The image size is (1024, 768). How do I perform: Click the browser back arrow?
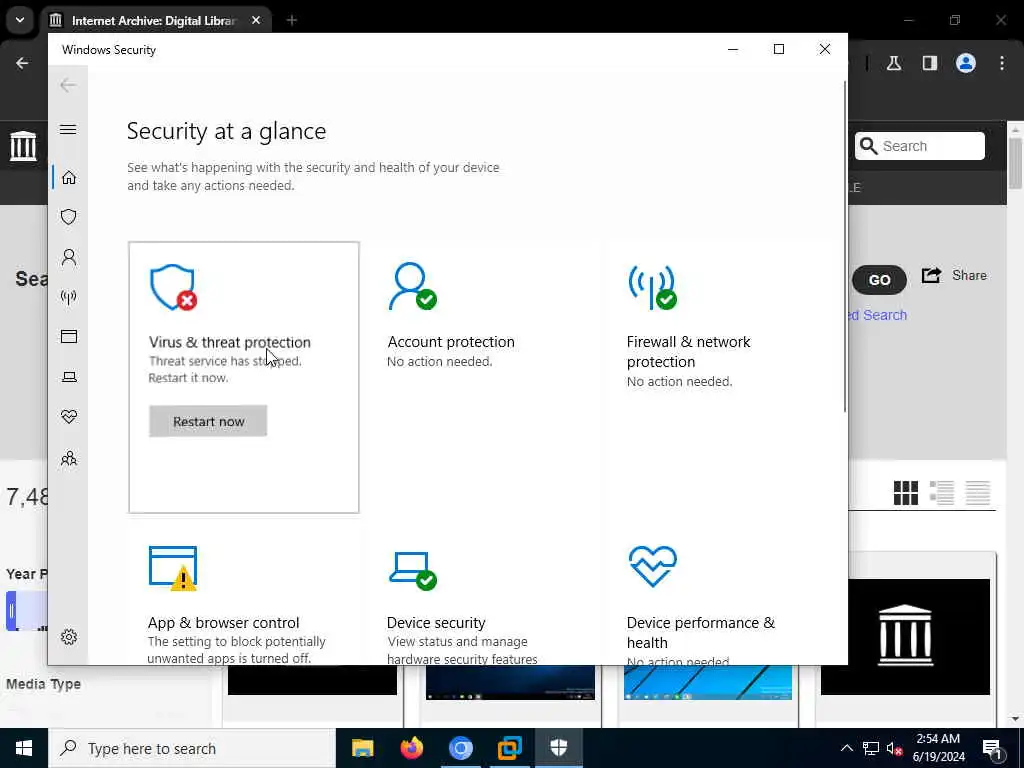pyautogui.click(x=22, y=63)
